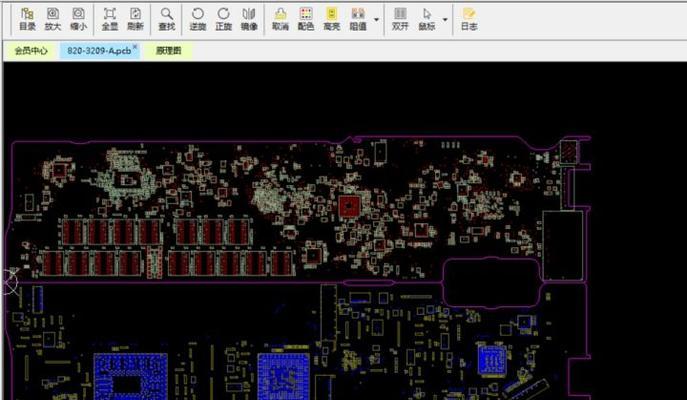Click the large blue chip with hollow center
687x400 pixels.
[131, 377]
